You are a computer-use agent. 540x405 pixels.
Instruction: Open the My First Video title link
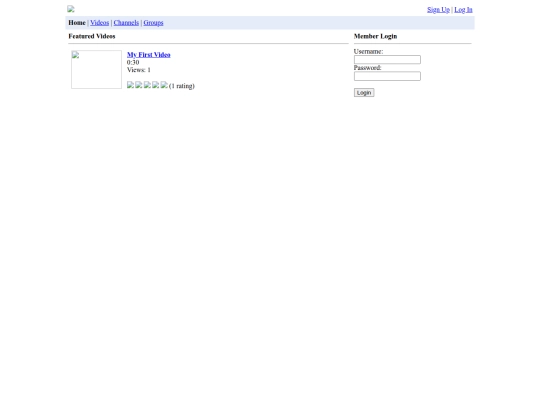tap(149, 55)
